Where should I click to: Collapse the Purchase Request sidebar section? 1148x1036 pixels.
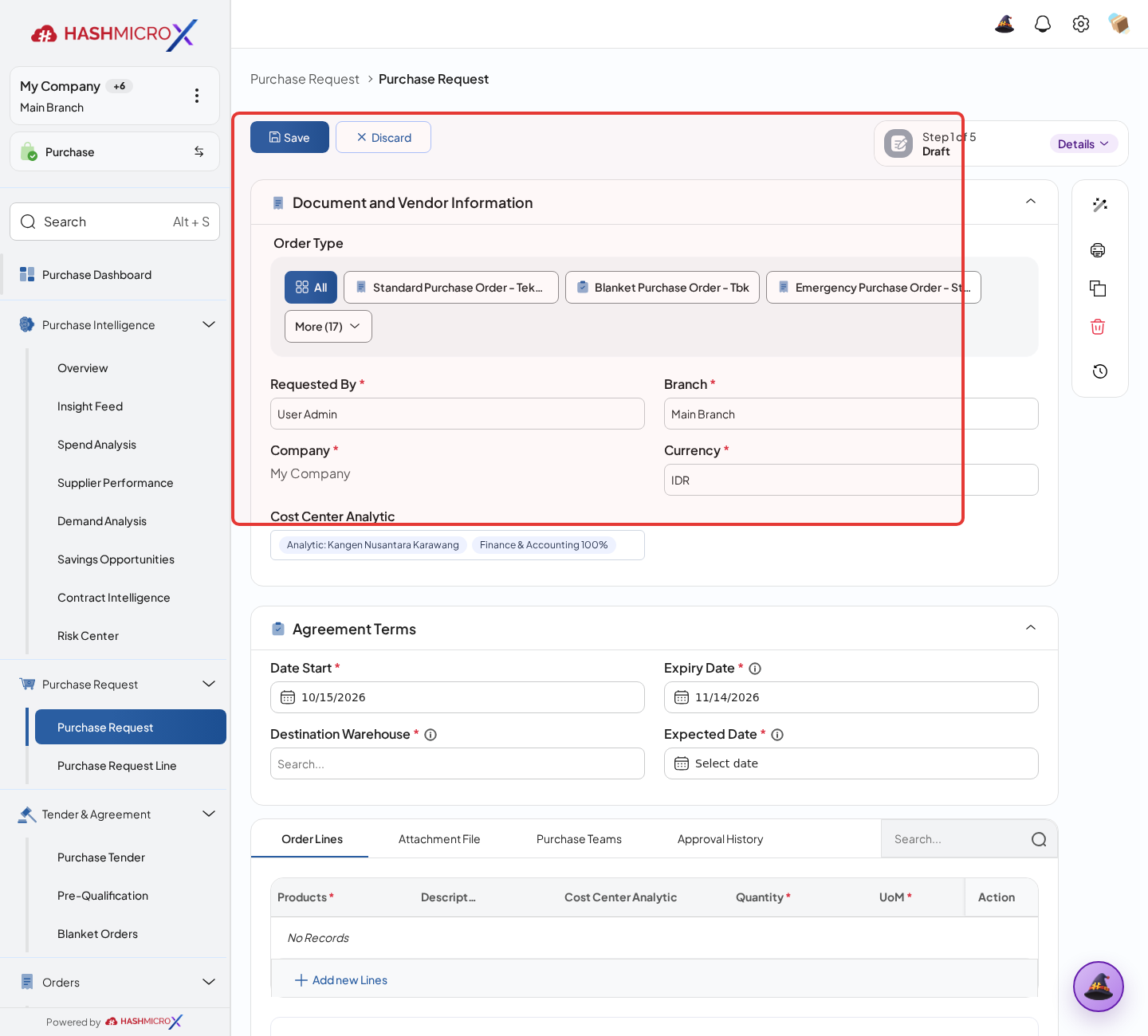tap(209, 684)
